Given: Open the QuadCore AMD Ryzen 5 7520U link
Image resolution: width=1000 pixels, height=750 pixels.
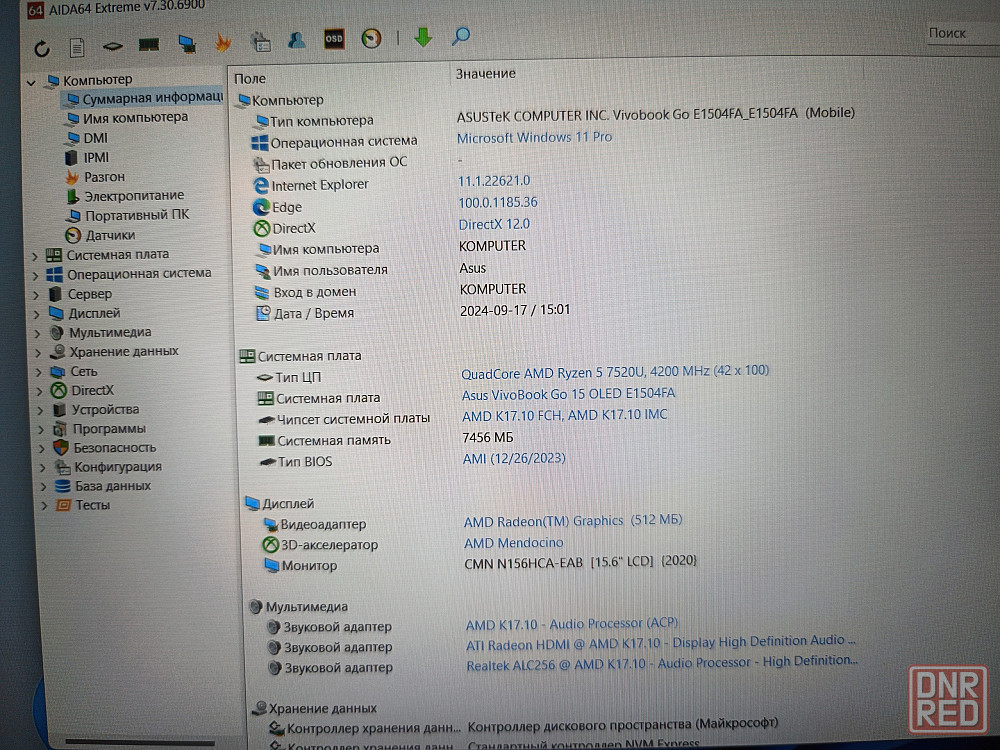Looking at the screenshot, I should pyautogui.click(x=615, y=372).
